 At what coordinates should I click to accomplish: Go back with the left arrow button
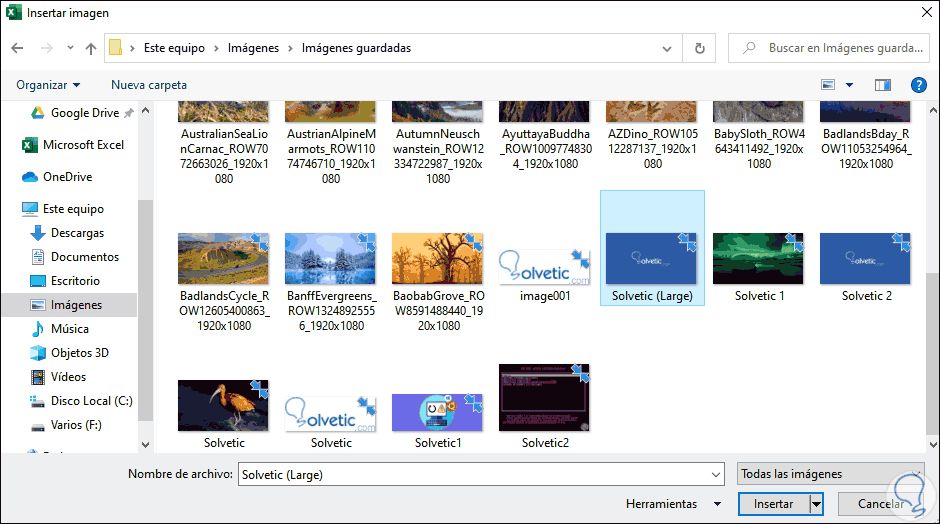click(17, 48)
